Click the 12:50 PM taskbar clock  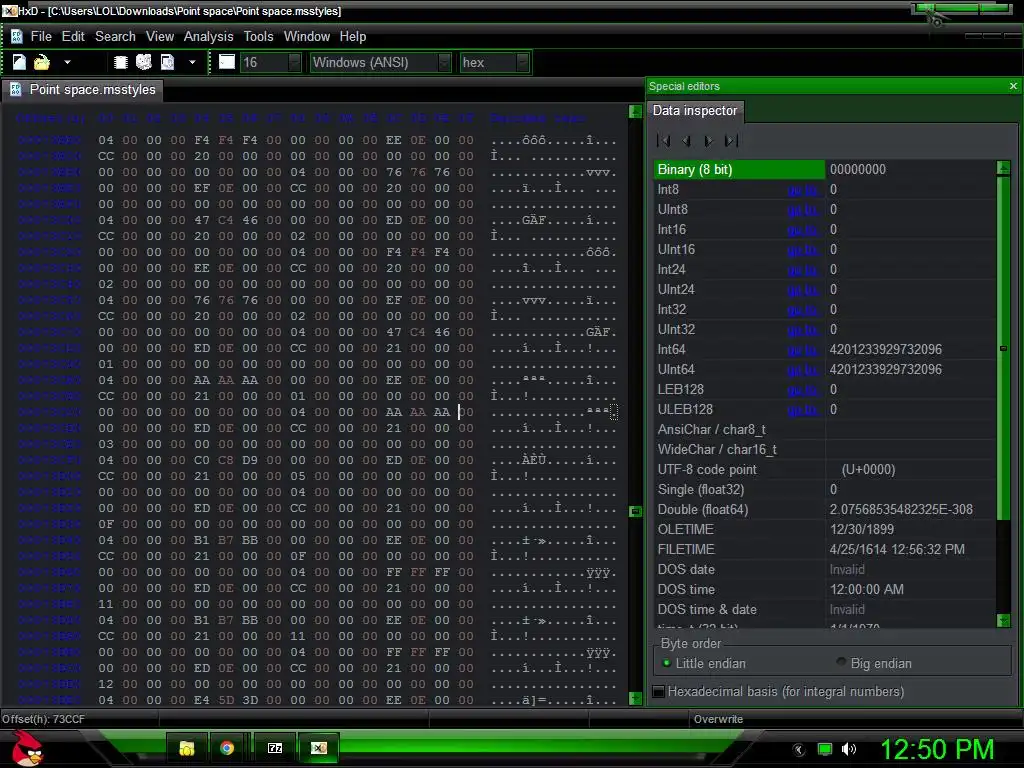(x=937, y=749)
